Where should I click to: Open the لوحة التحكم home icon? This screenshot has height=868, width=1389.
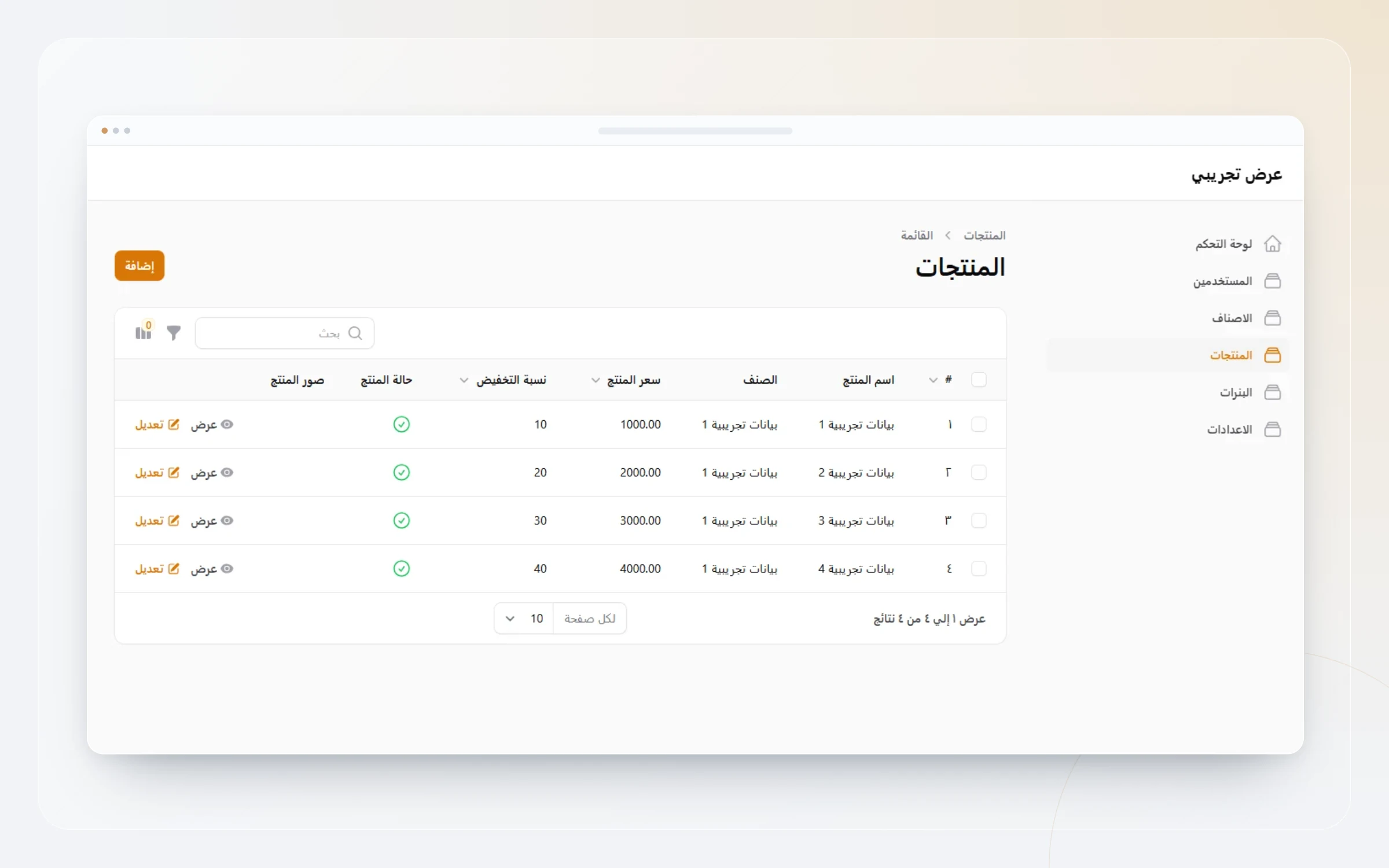(1272, 244)
